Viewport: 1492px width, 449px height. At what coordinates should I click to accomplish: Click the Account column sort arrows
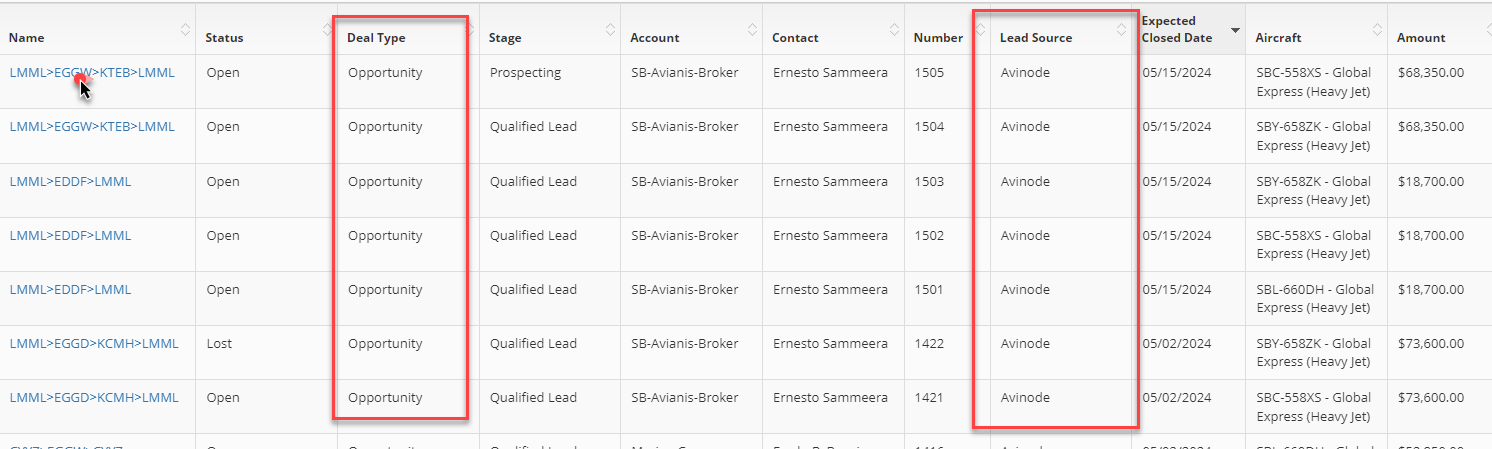(751, 30)
